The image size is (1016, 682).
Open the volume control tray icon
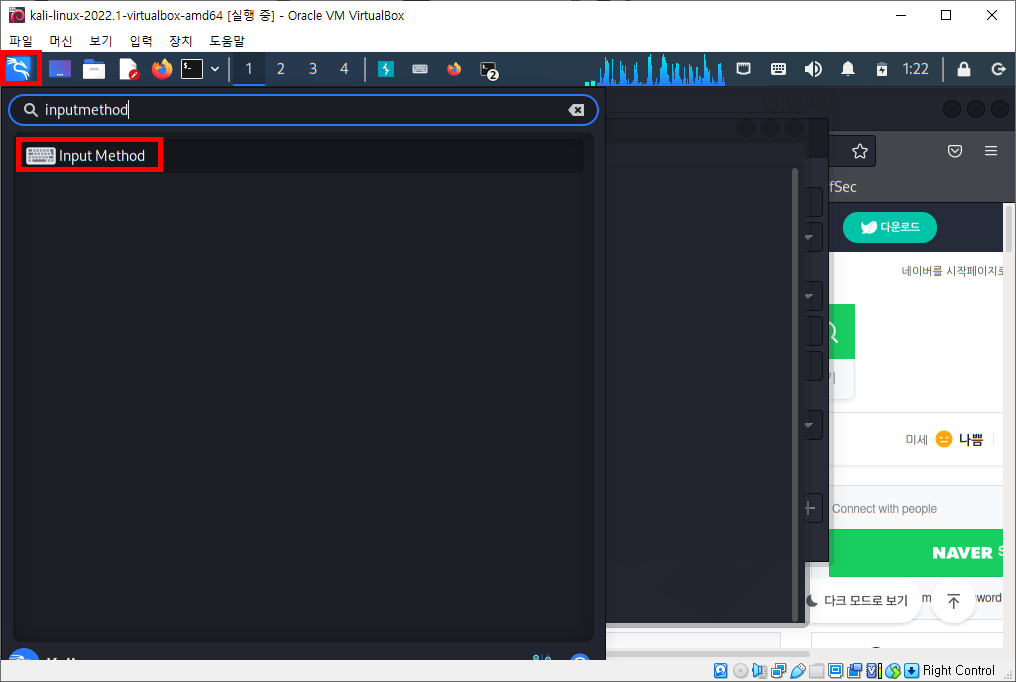[813, 69]
